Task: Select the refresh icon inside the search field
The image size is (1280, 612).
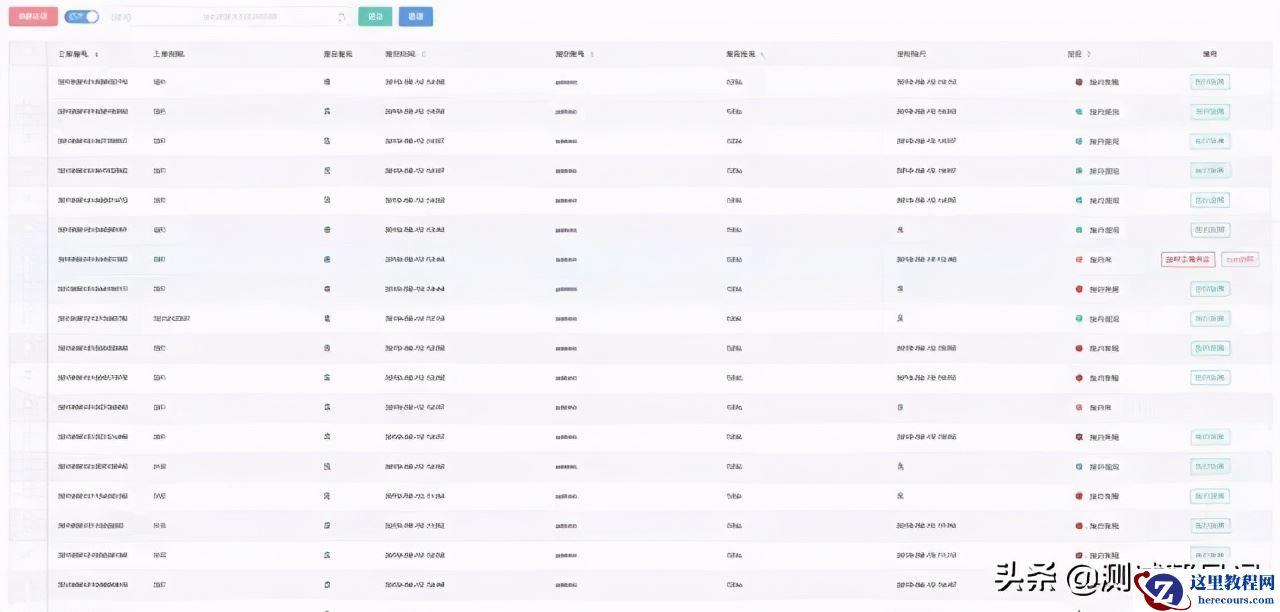Action: click(340, 16)
